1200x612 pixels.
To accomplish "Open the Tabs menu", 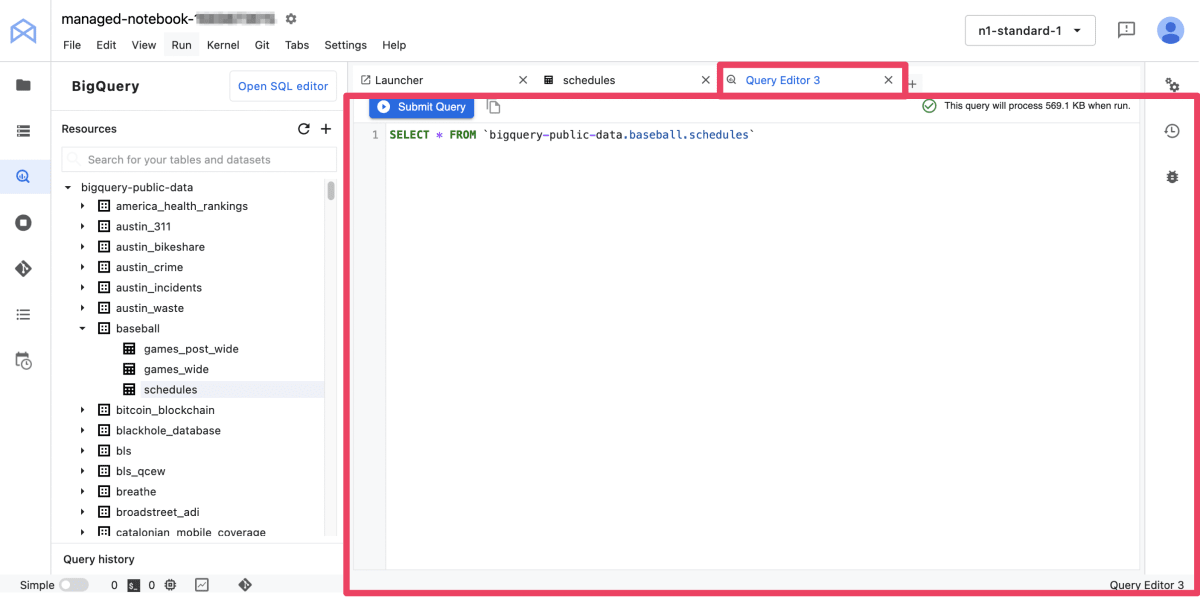I will pyautogui.click(x=297, y=45).
